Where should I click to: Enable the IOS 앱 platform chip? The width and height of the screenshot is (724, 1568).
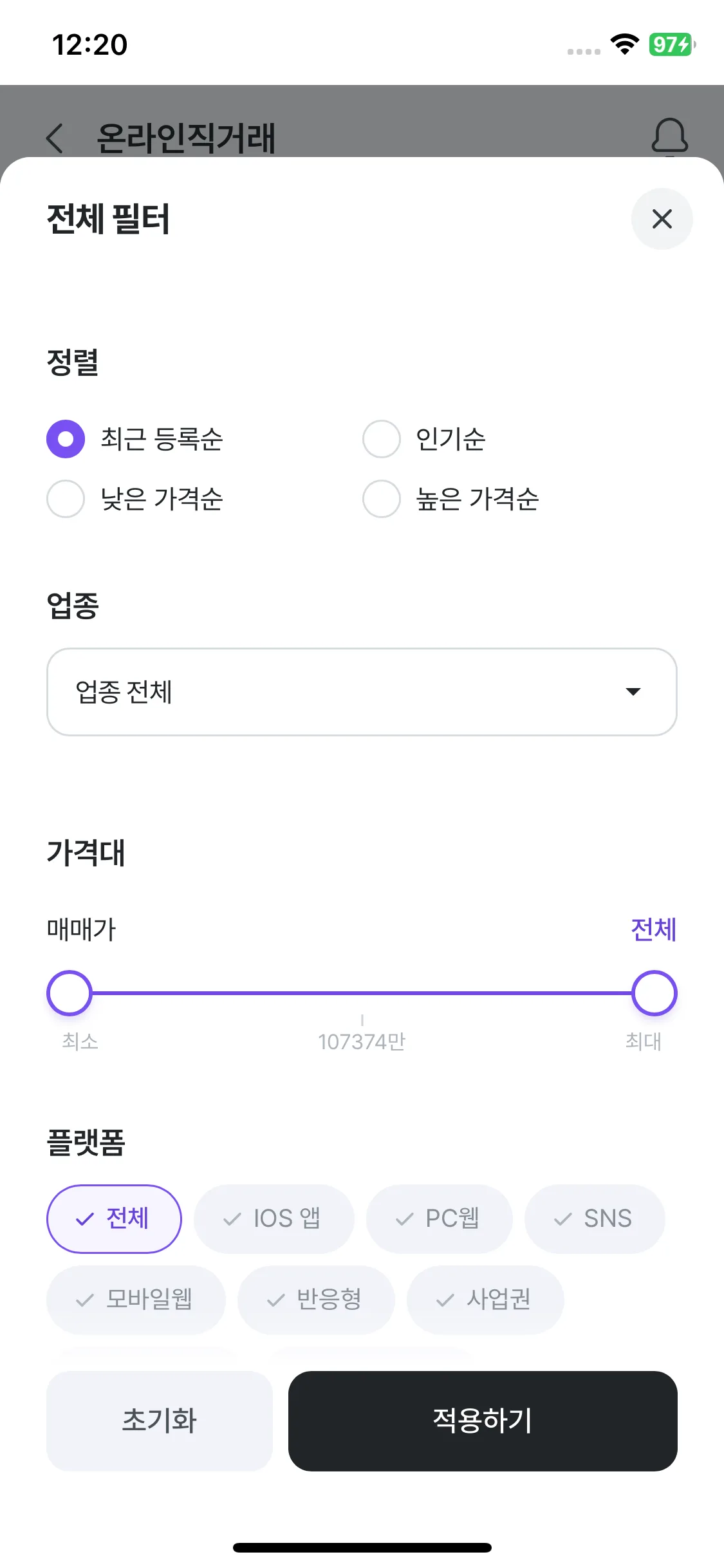(x=274, y=1218)
